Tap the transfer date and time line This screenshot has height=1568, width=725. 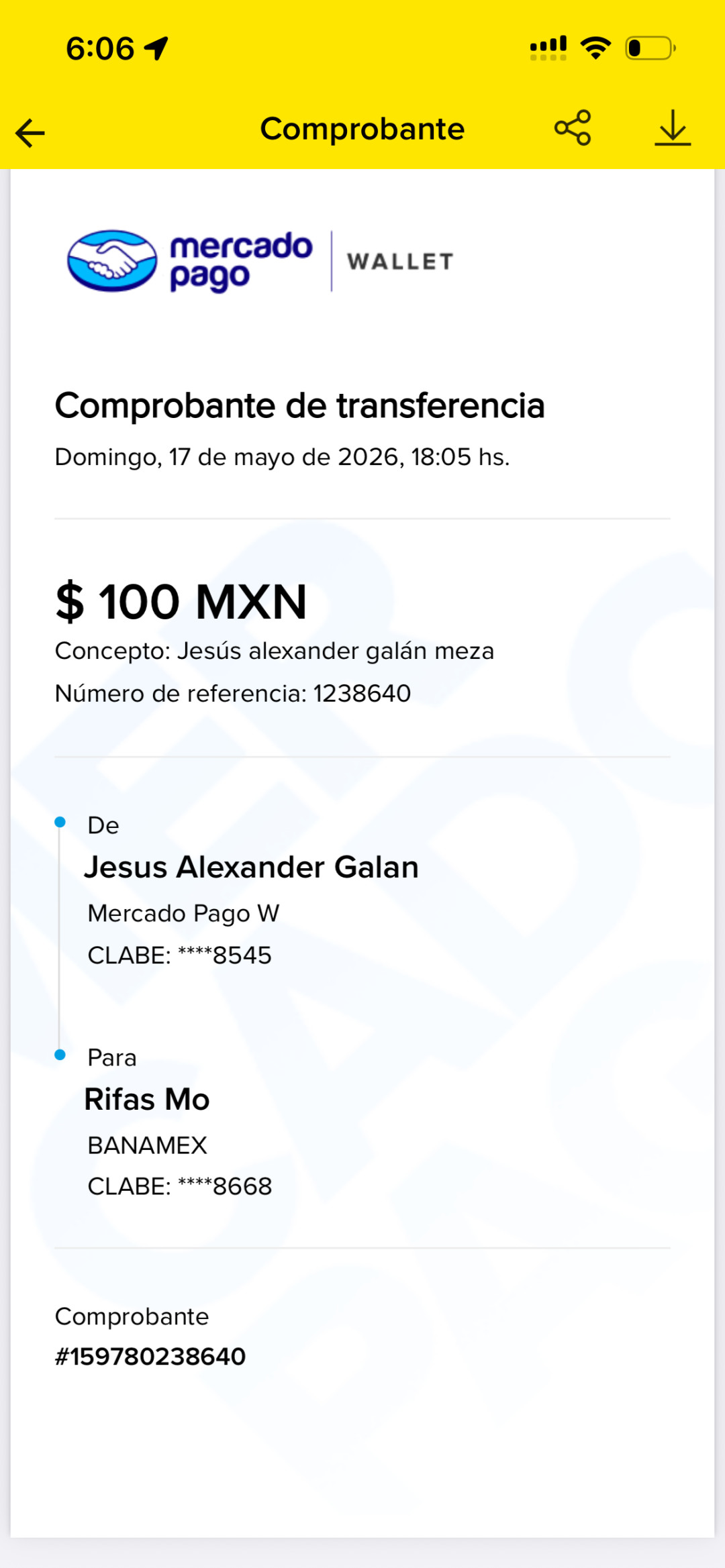283,457
